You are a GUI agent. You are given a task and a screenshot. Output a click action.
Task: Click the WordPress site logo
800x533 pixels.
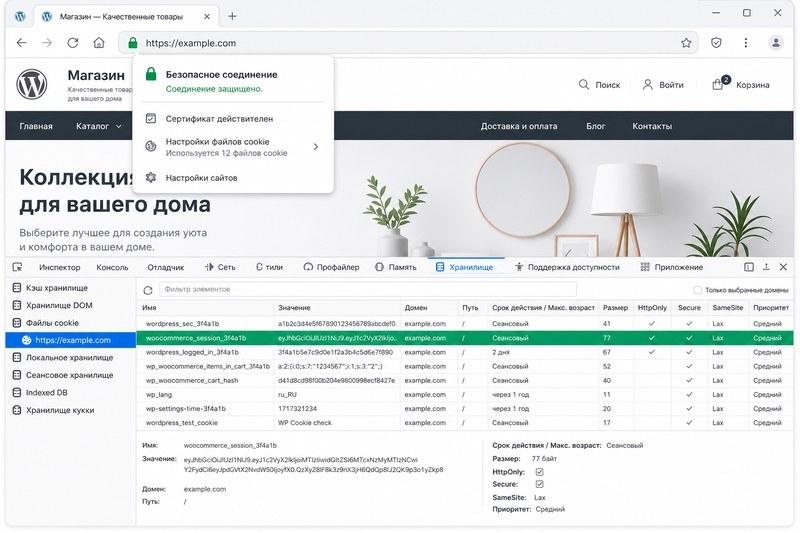coord(32,84)
